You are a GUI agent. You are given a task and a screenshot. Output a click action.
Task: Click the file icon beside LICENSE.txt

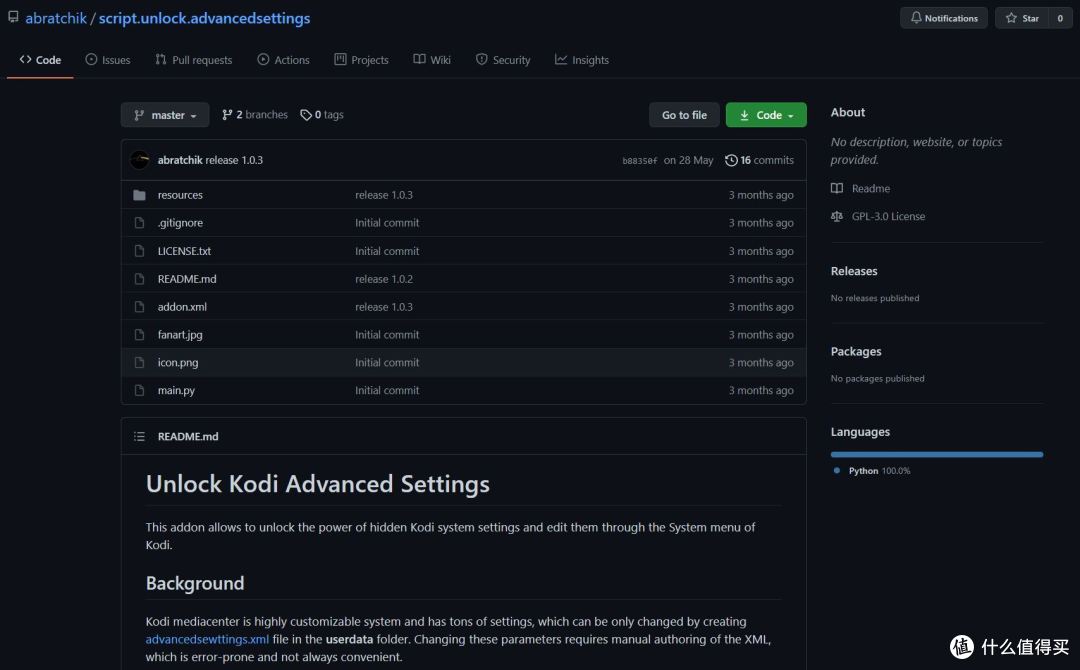pos(139,251)
